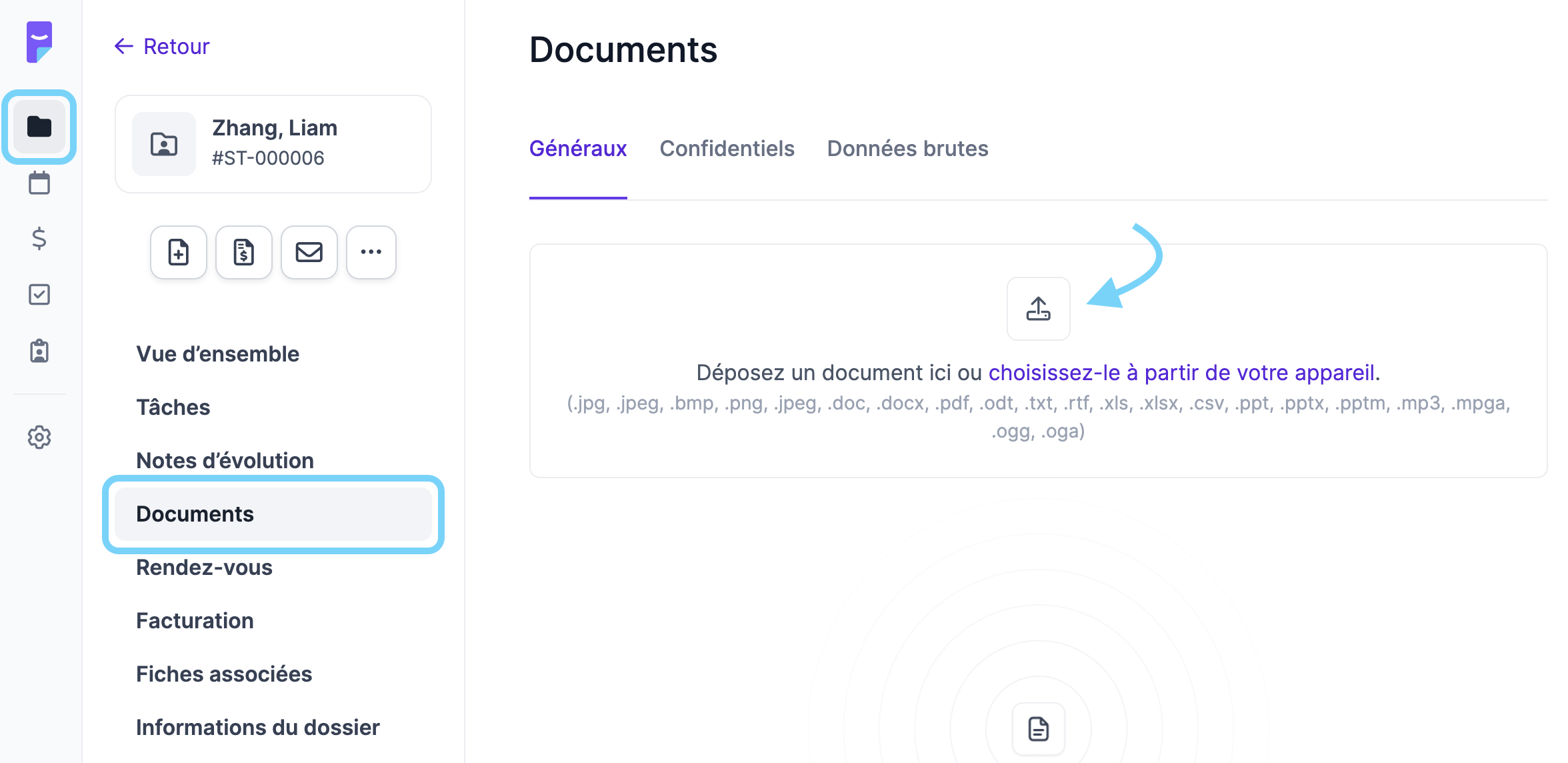Open the dollar sign billing icon
Image resolution: width=1568 pixels, height=763 pixels.
coord(39,238)
